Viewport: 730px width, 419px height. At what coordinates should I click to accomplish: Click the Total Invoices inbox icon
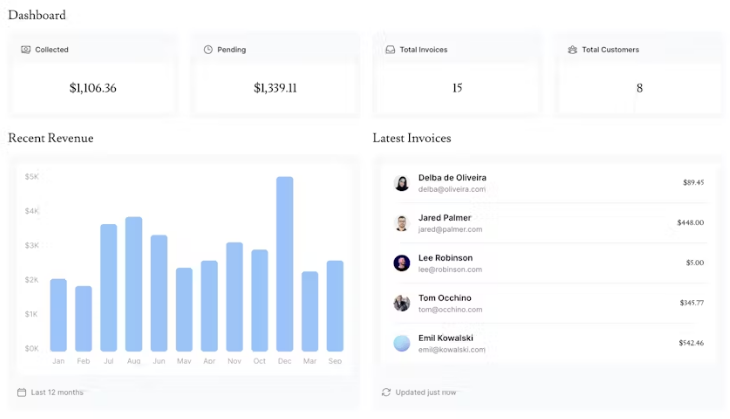coord(390,49)
